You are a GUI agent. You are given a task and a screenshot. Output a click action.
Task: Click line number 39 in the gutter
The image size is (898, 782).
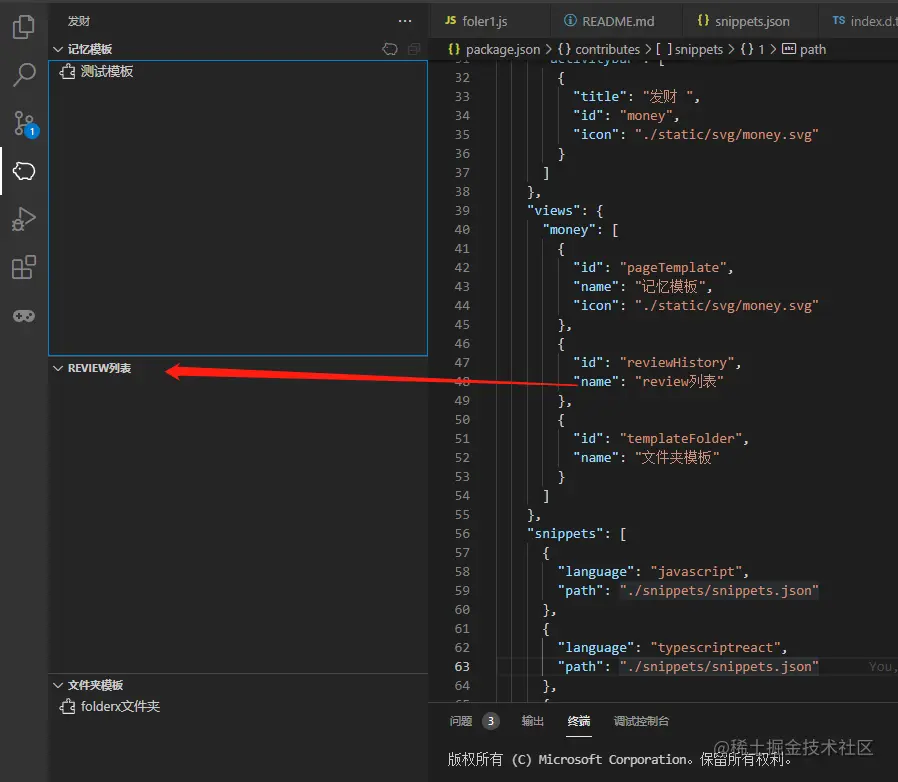coord(462,210)
